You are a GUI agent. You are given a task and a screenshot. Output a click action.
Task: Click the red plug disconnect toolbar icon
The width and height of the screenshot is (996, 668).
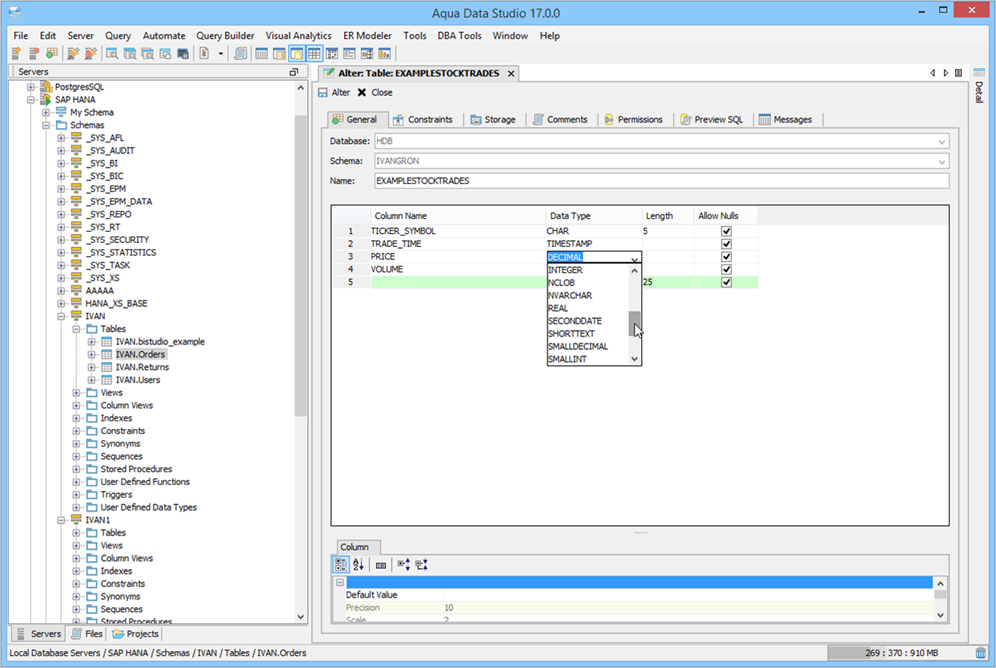pos(91,54)
